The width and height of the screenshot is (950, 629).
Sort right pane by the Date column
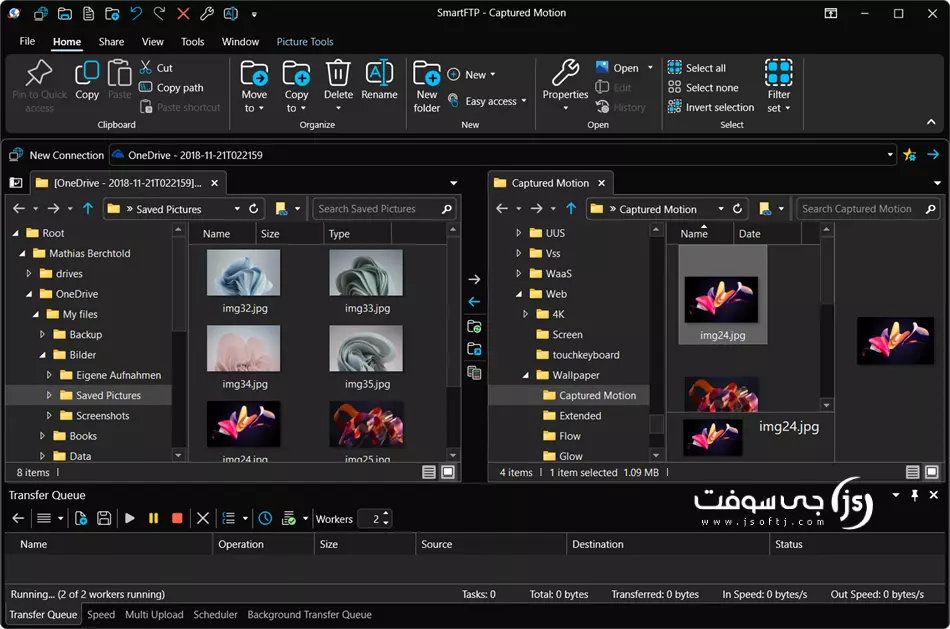point(767,234)
